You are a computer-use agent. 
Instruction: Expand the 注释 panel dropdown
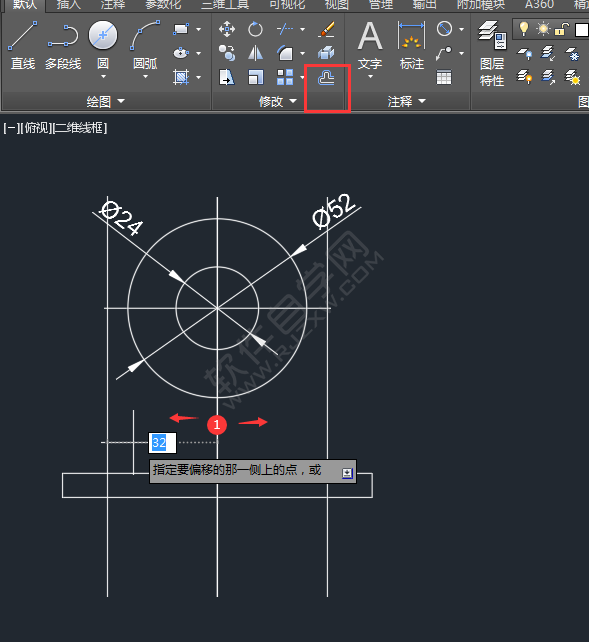(x=407, y=101)
